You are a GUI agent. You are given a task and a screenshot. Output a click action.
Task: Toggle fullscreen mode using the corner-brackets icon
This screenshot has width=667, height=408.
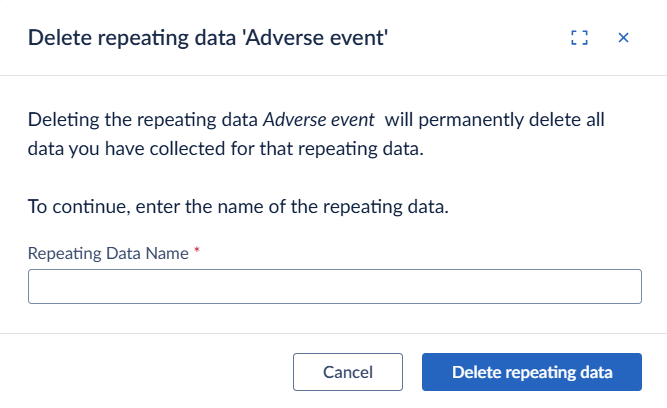(579, 38)
